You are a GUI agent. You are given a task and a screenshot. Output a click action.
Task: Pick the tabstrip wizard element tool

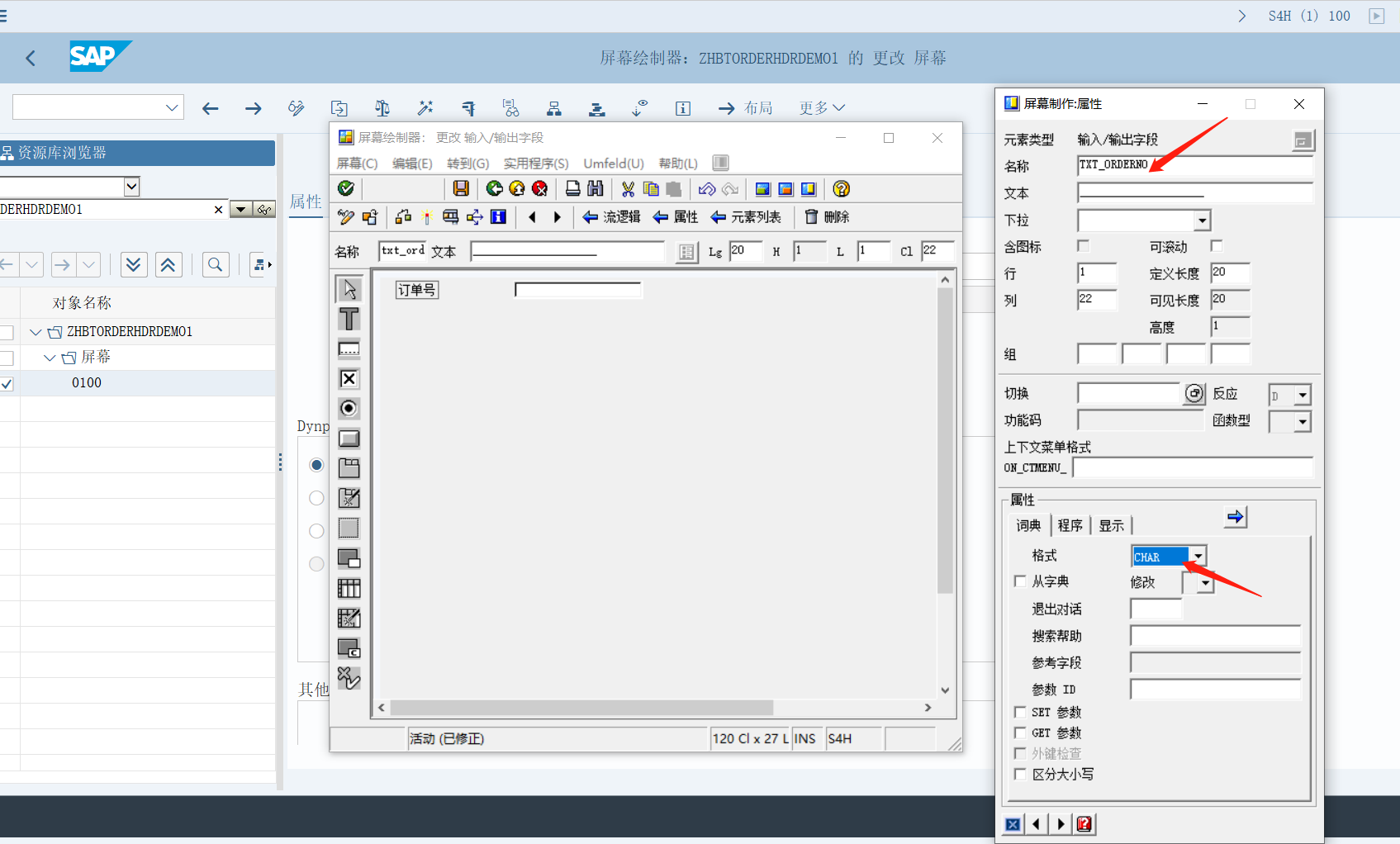tap(349, 498)
